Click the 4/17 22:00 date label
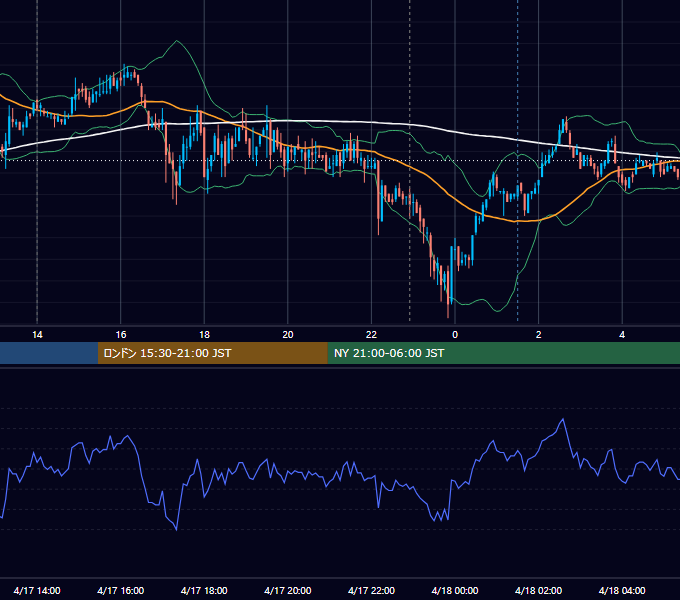The width and height of the screenshot is (680, 600). click(371, 590)
